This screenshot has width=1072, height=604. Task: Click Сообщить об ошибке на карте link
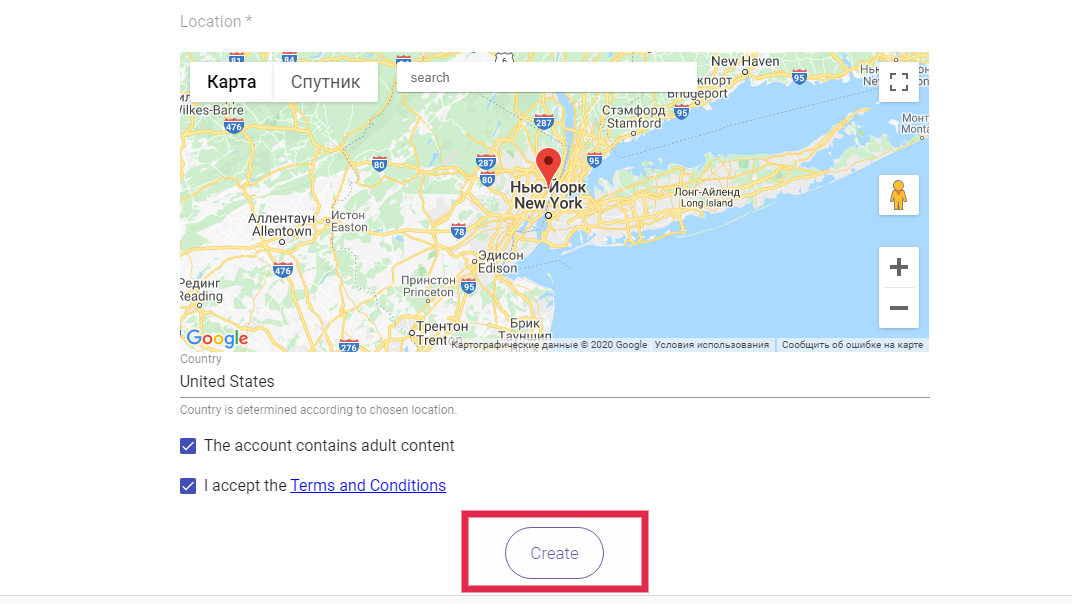853,345
